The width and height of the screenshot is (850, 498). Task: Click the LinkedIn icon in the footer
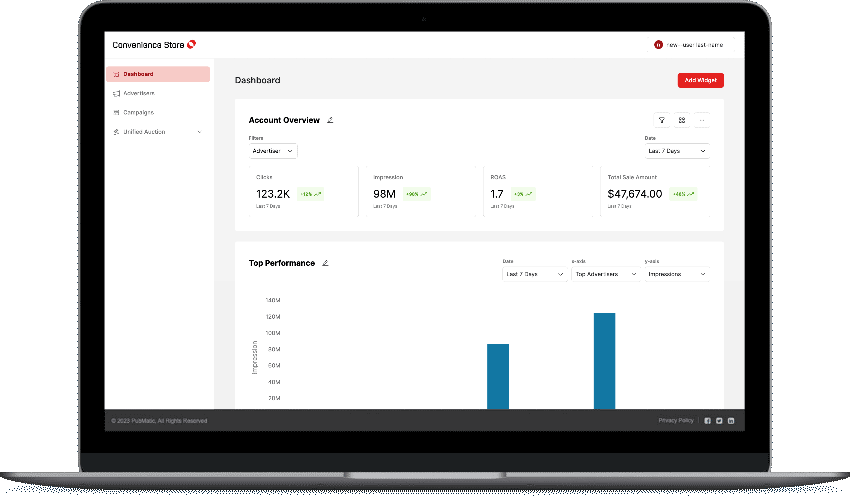pyautogui.click(x=730, y=420)
